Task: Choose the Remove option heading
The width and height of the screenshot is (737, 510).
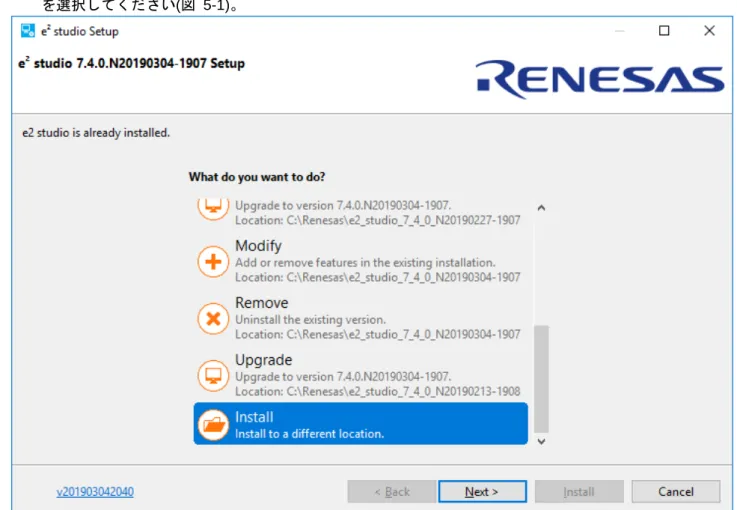Action: (261, 303)
